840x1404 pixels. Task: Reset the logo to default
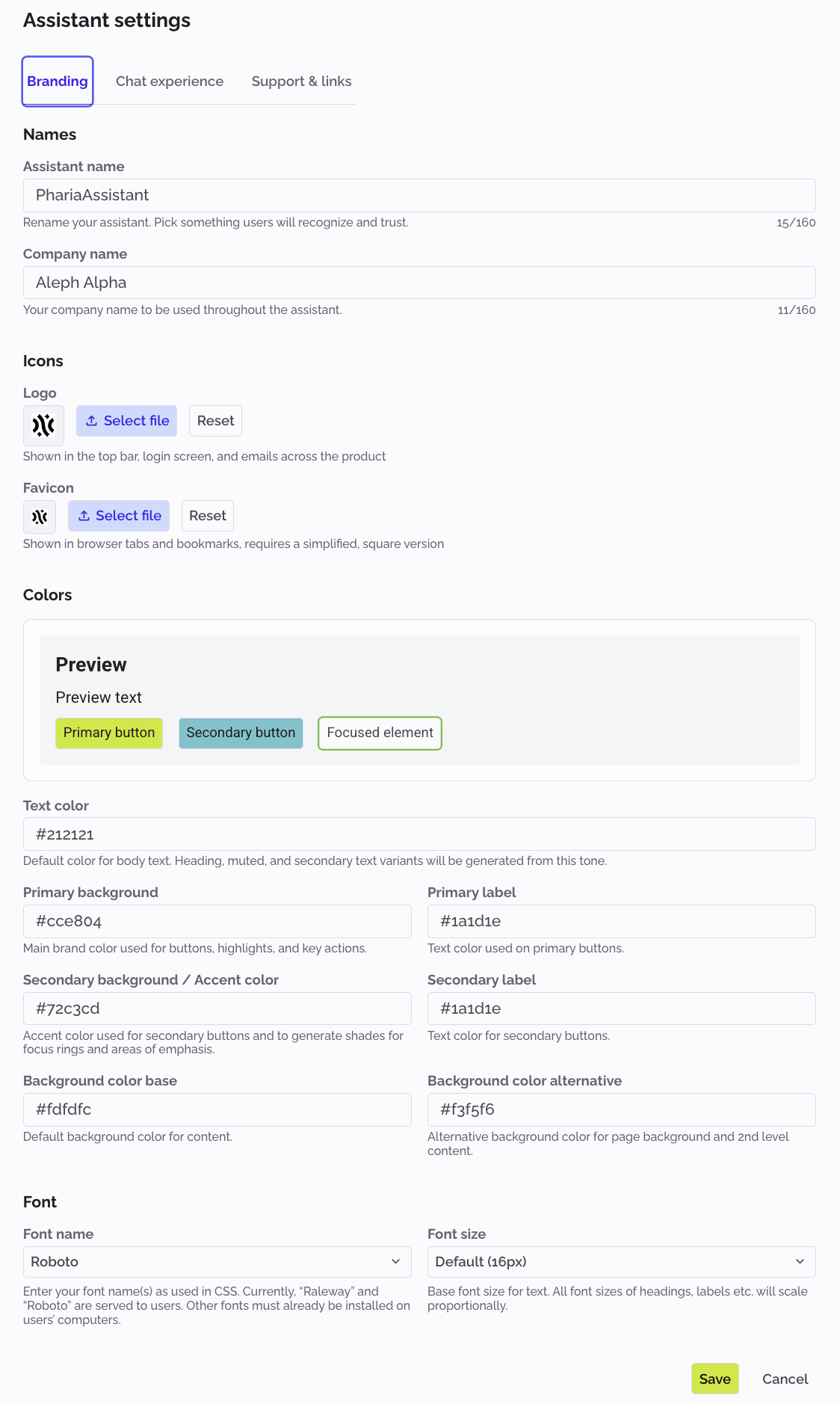[215, 421]
